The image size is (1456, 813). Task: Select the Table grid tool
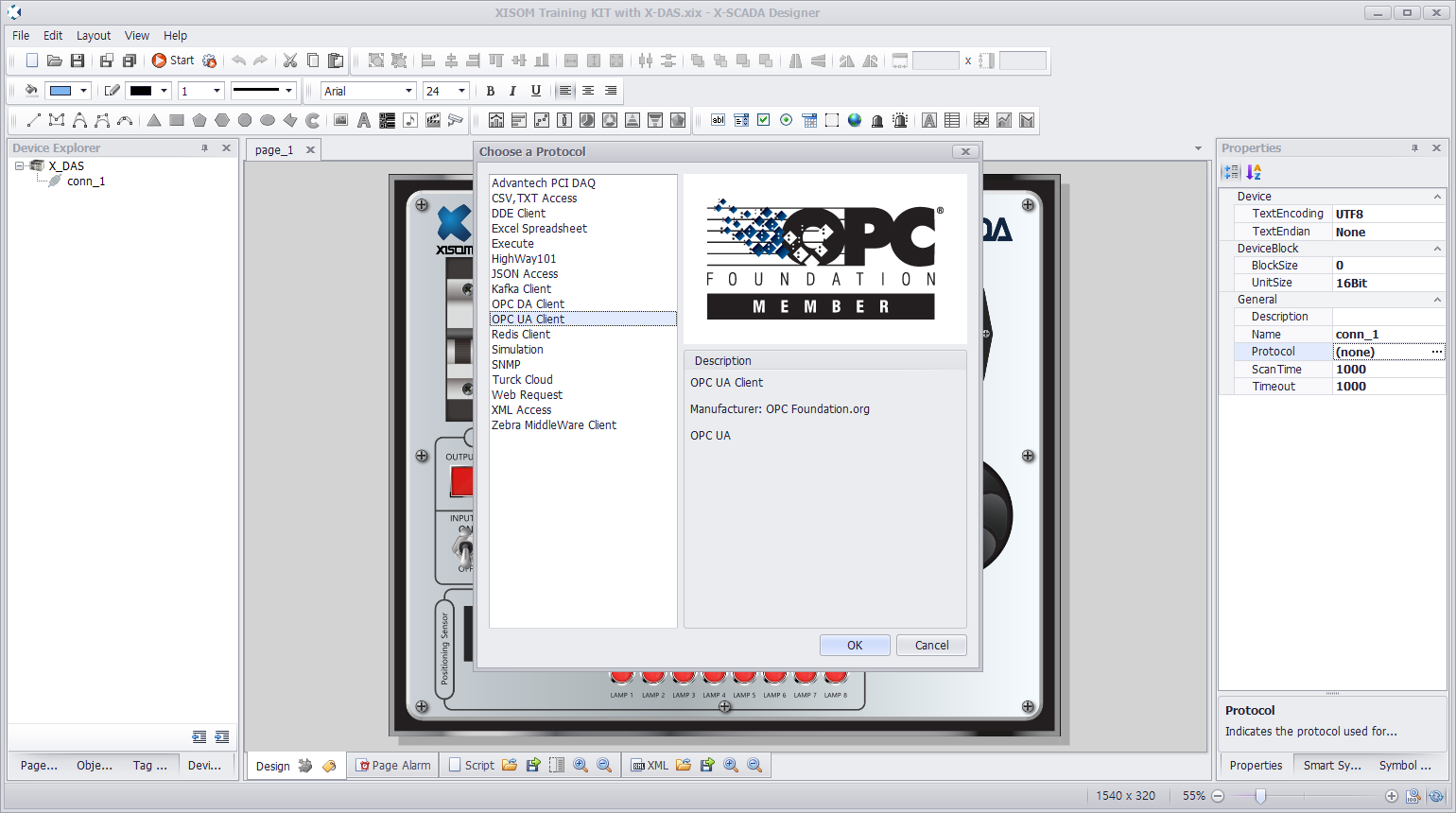point(952,120)
